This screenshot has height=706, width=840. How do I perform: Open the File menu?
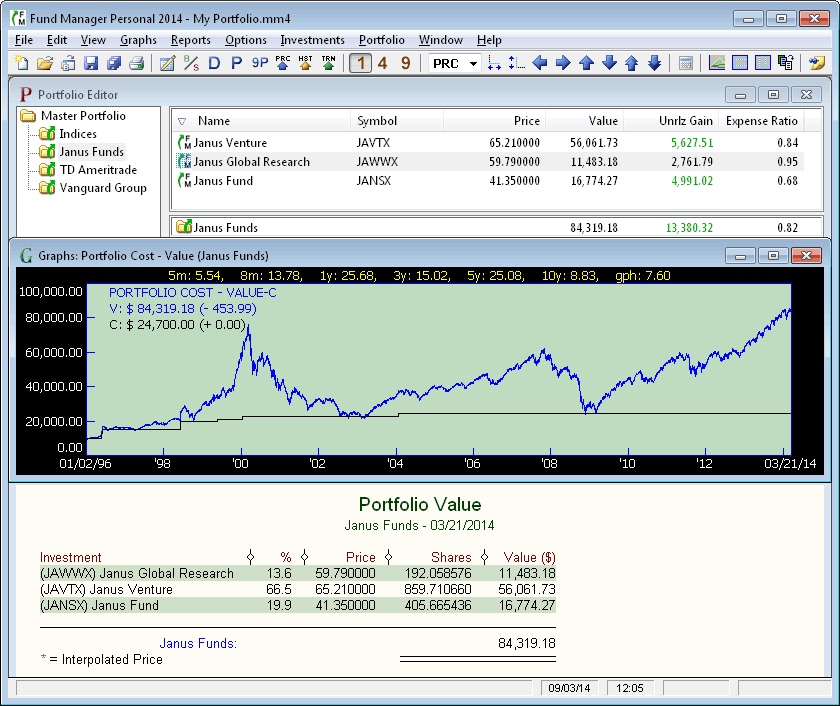(x=24, y=40)
